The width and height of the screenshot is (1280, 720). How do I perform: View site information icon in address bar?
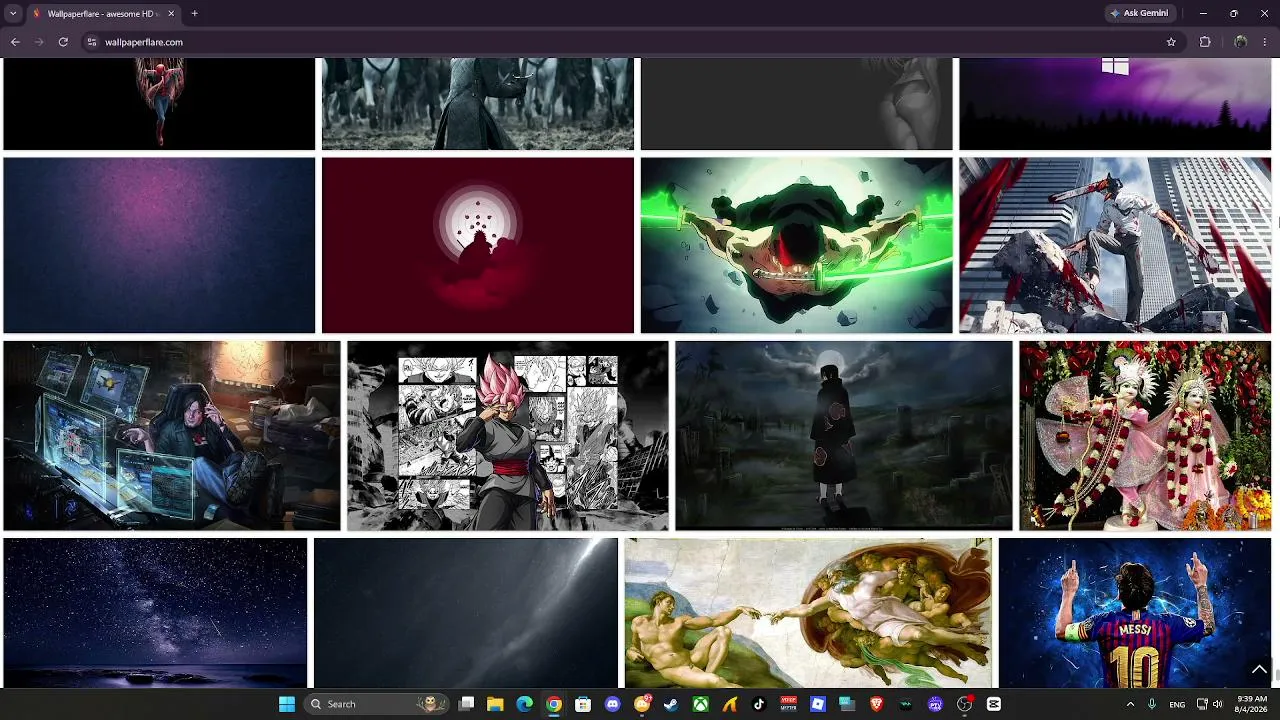92,42
